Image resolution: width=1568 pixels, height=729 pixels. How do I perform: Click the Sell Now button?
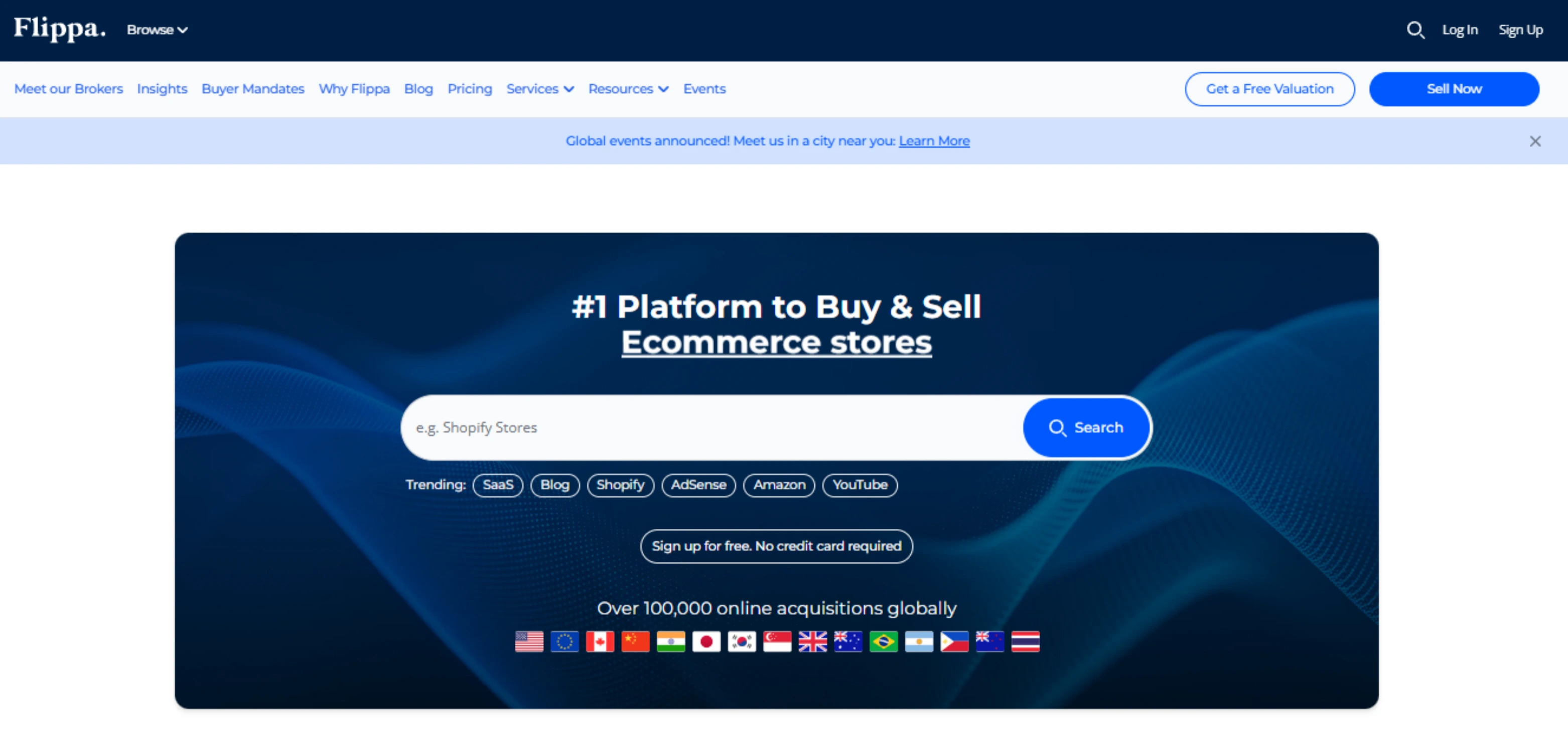tap(1454, 89)
